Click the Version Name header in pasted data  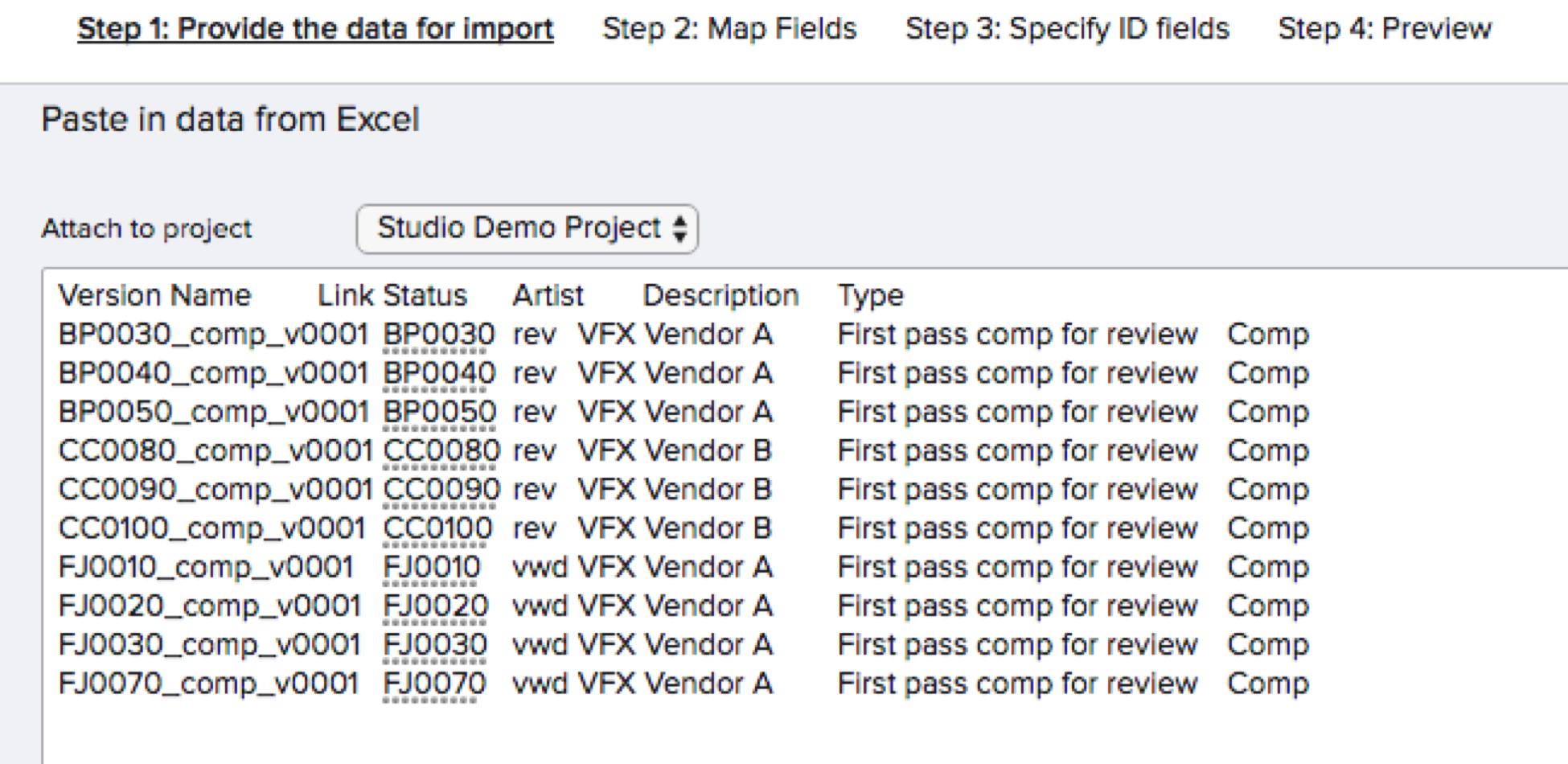(x=154, y=296)
